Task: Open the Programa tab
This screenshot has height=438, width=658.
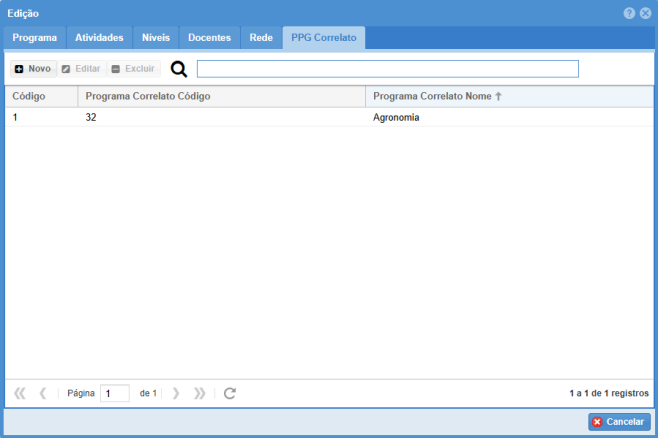Action: click(34, 38)
